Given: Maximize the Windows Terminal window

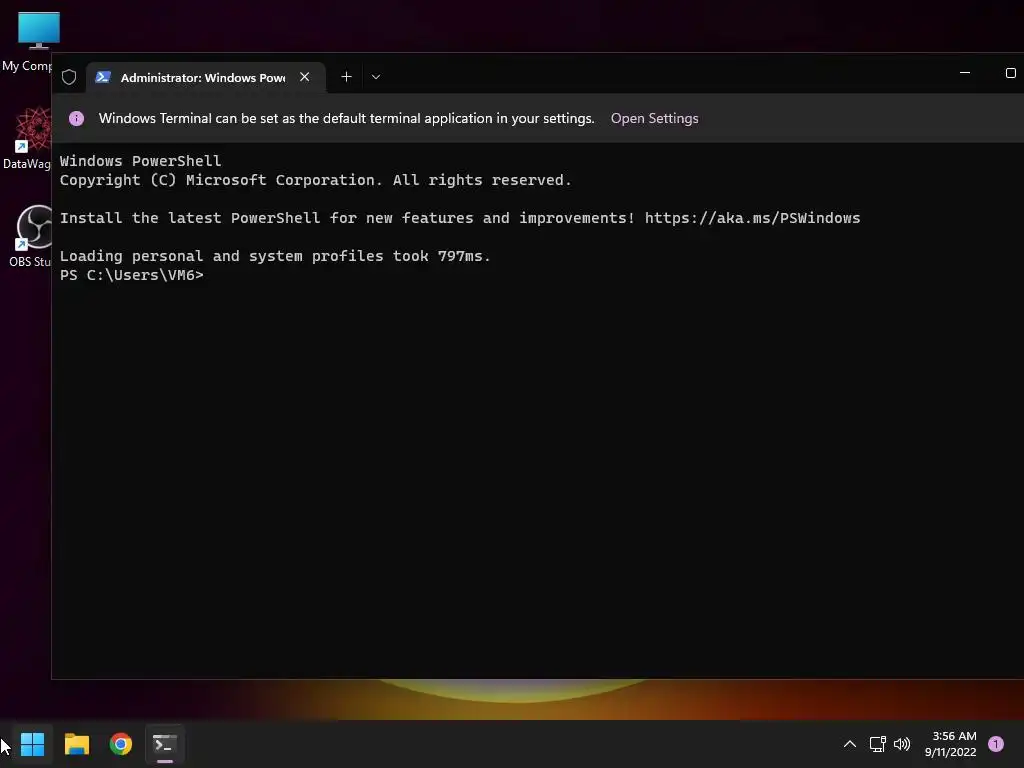Looking at the screenshot, I should [1010, 73].
